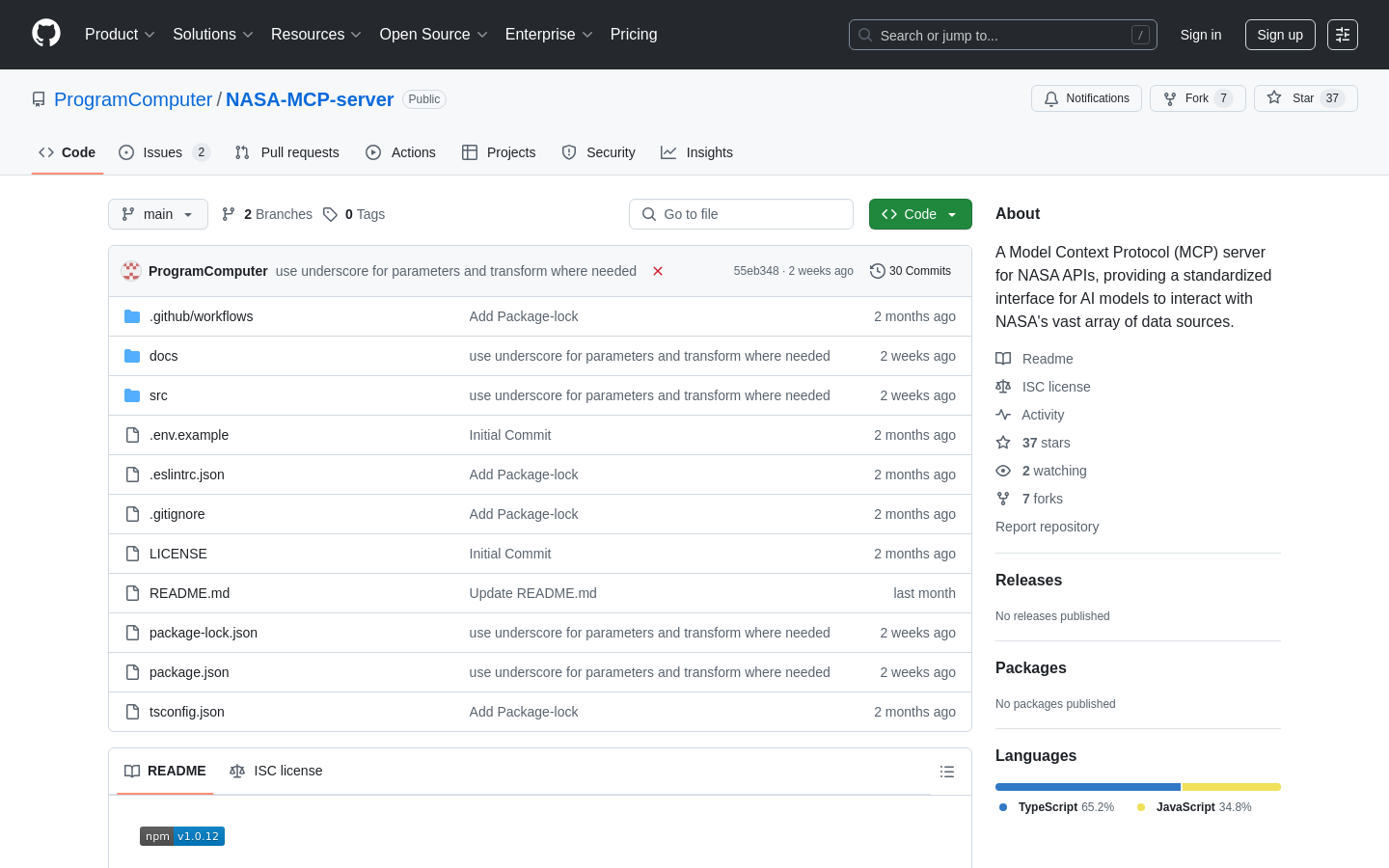Click the .eslintrc.json file icon
Screen dimensions: 1389x868
132,475
